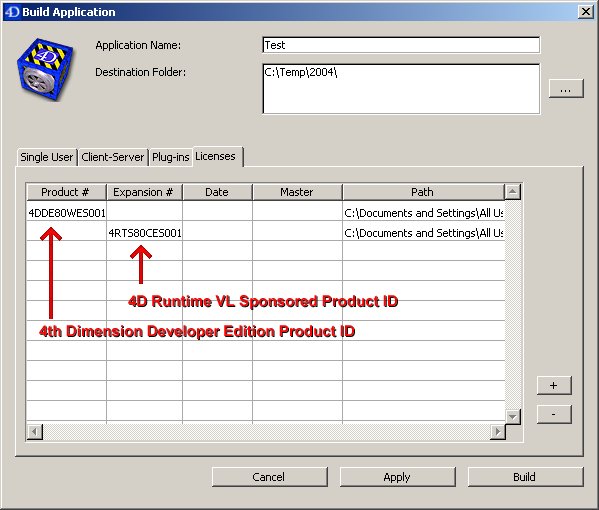This screenshot has height=510, width=599.
Task: Click the license list horizontal scrollbar track
Action: pyautogui.click(x=266, y=432)
